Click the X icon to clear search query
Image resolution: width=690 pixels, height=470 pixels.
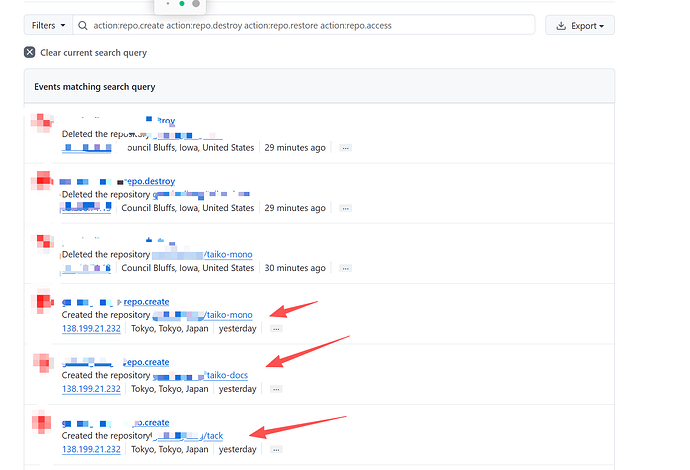(29, 52)
